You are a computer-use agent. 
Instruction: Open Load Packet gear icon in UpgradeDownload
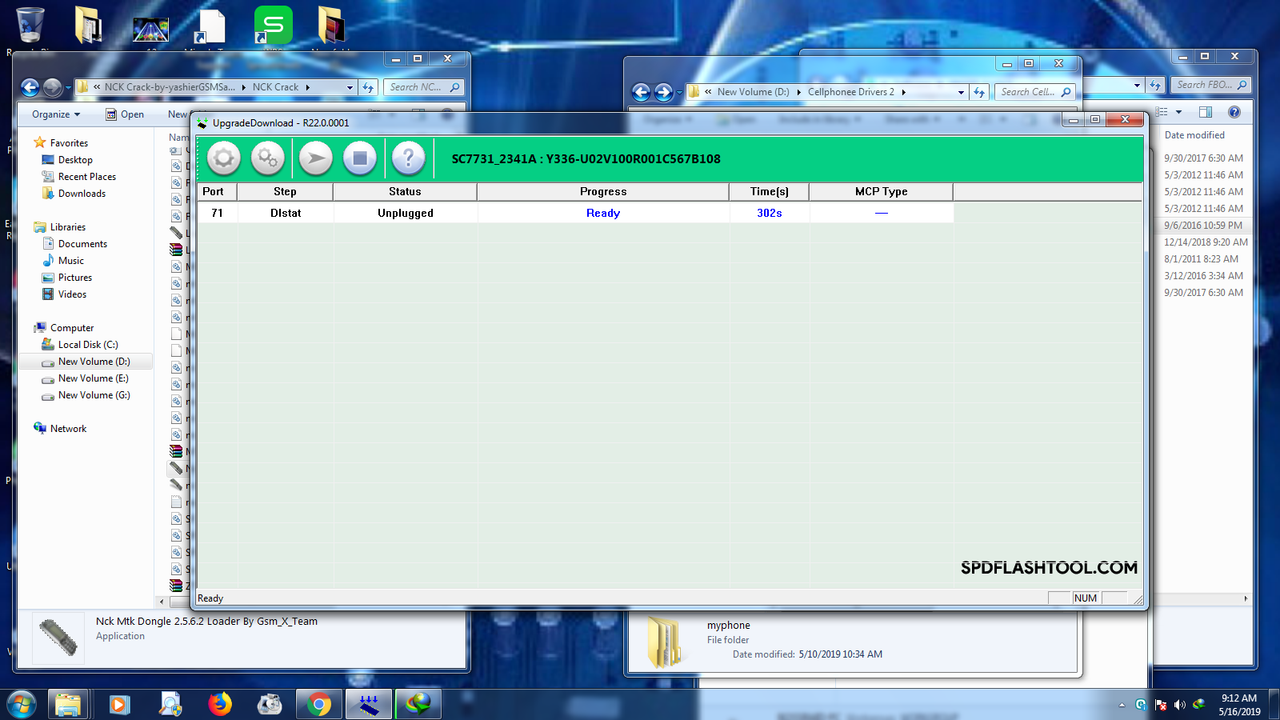[x=223, y=158]
